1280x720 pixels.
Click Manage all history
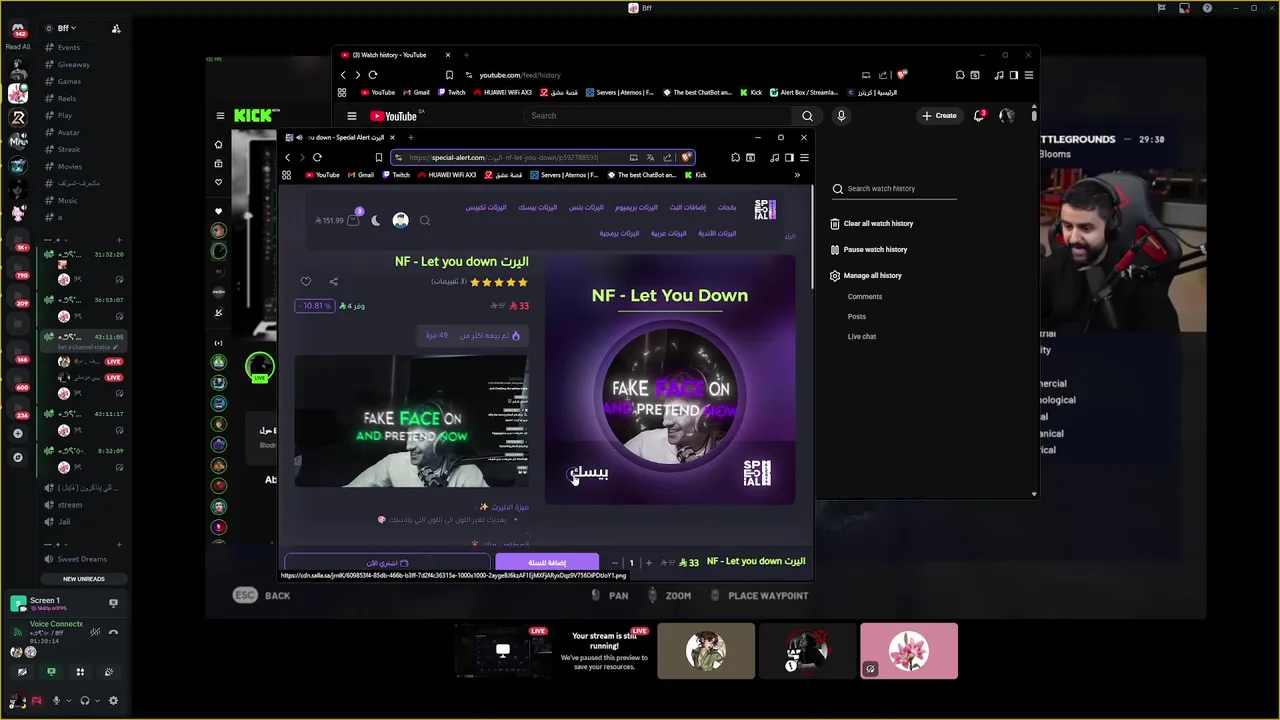(865, 276)
